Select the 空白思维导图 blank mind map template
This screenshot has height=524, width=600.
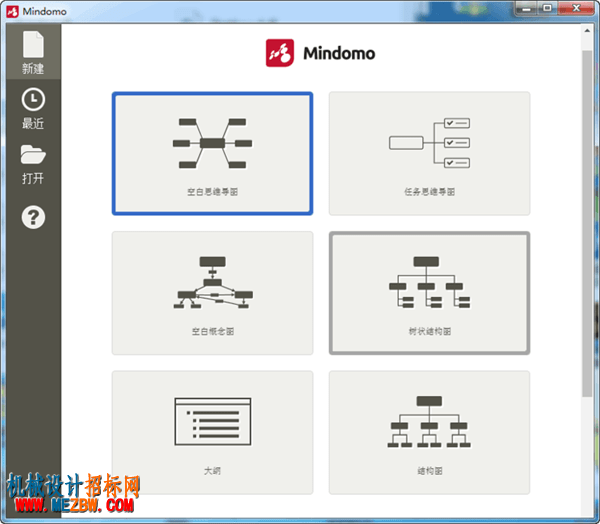pos(212,153)
